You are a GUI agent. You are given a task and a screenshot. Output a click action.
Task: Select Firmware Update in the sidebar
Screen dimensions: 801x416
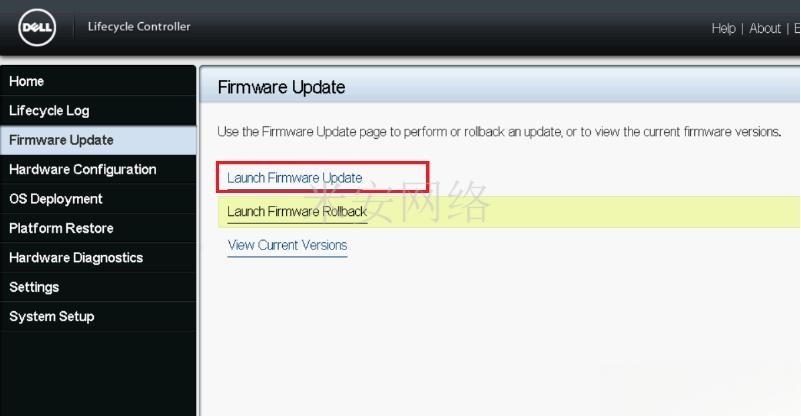click(x=98, y=140)
